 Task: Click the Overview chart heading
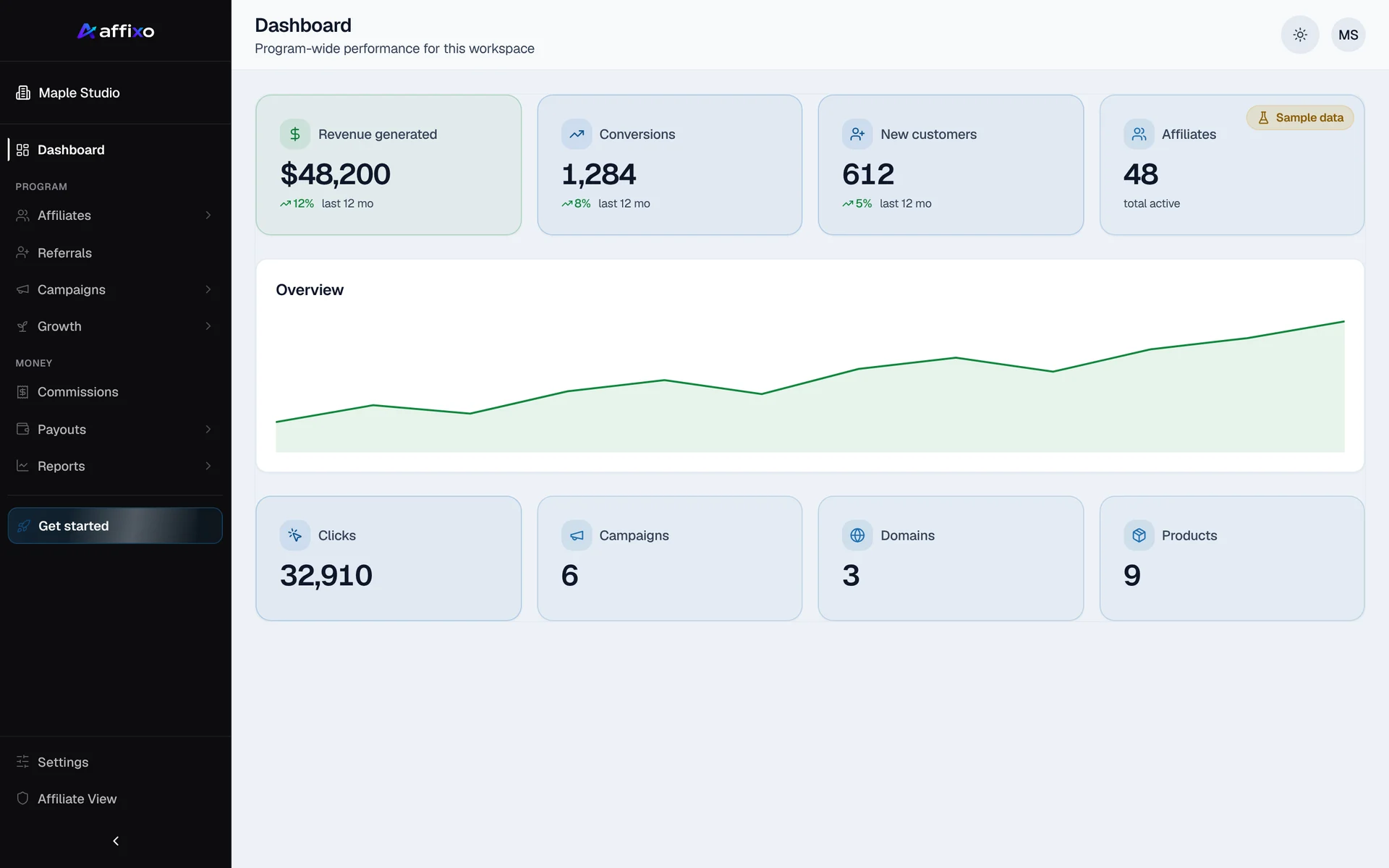(310, 289)
